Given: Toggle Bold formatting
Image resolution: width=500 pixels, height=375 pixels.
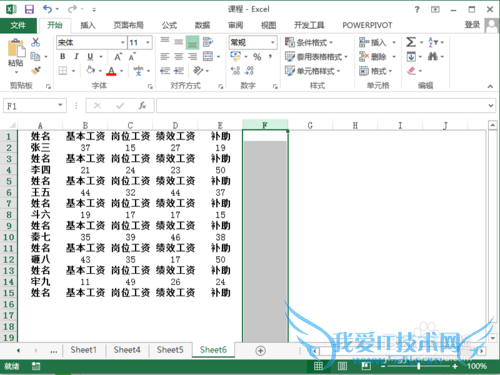Looking at the screenshot, I should [x=63, y=57].
